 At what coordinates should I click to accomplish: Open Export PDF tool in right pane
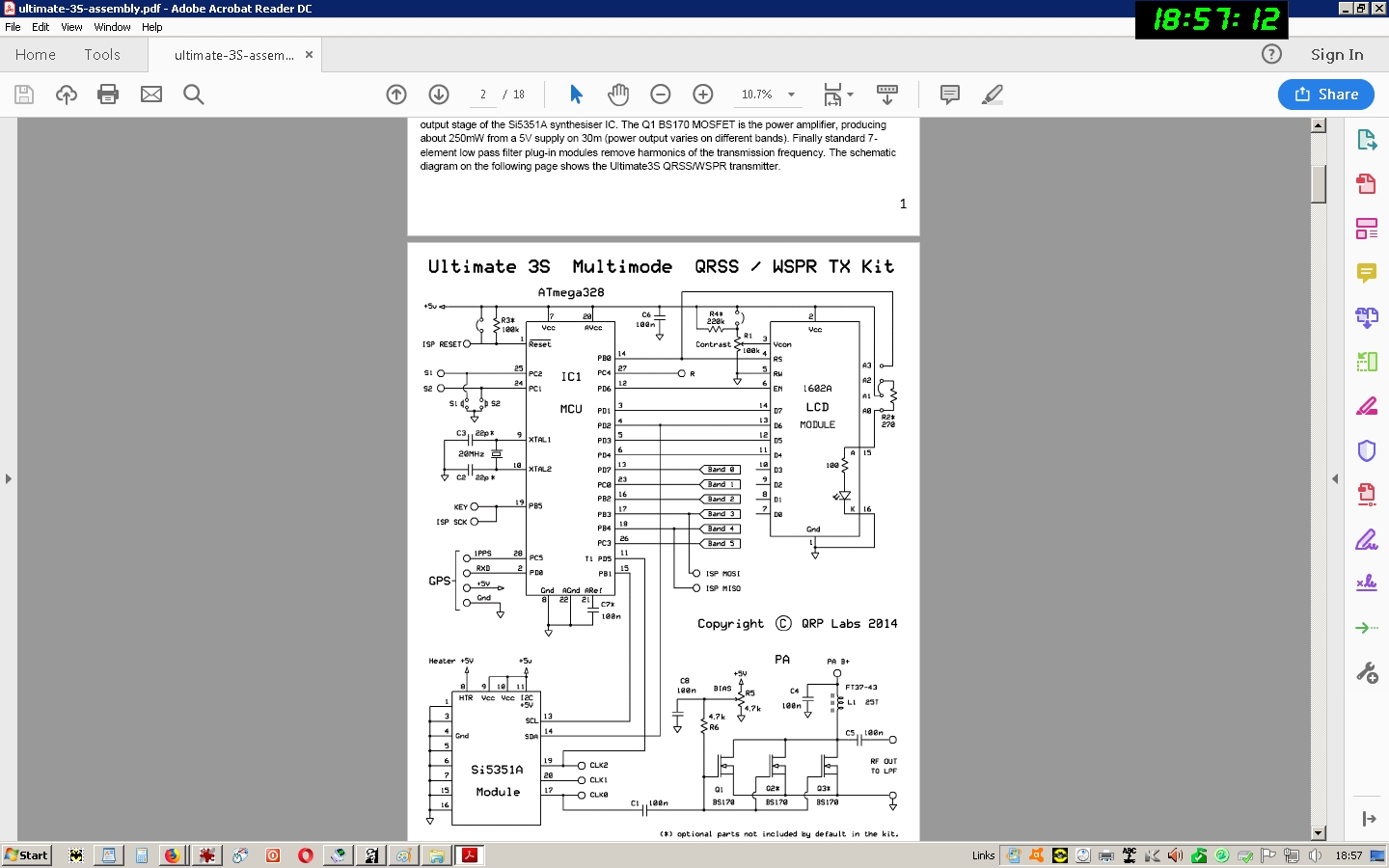(1367, 140)
